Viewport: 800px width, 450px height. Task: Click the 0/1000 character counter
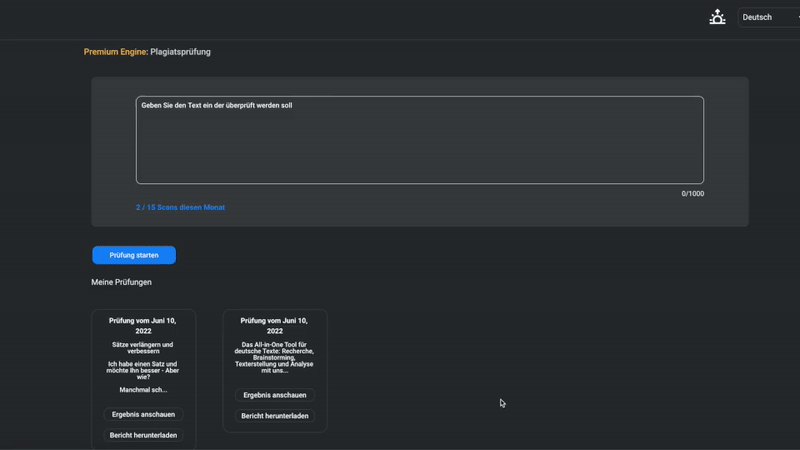(692, 194)
